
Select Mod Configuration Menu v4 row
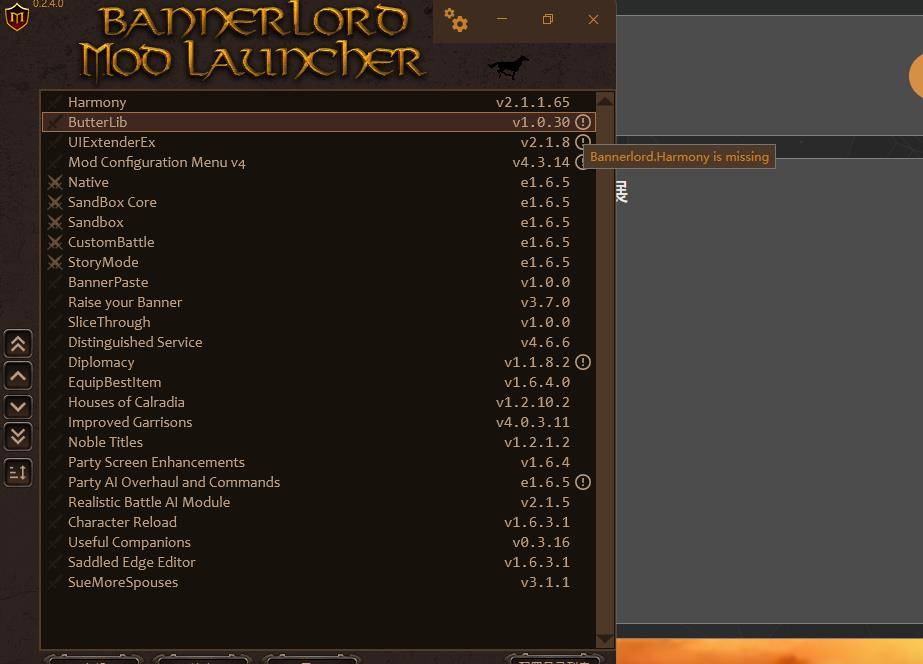318,162
